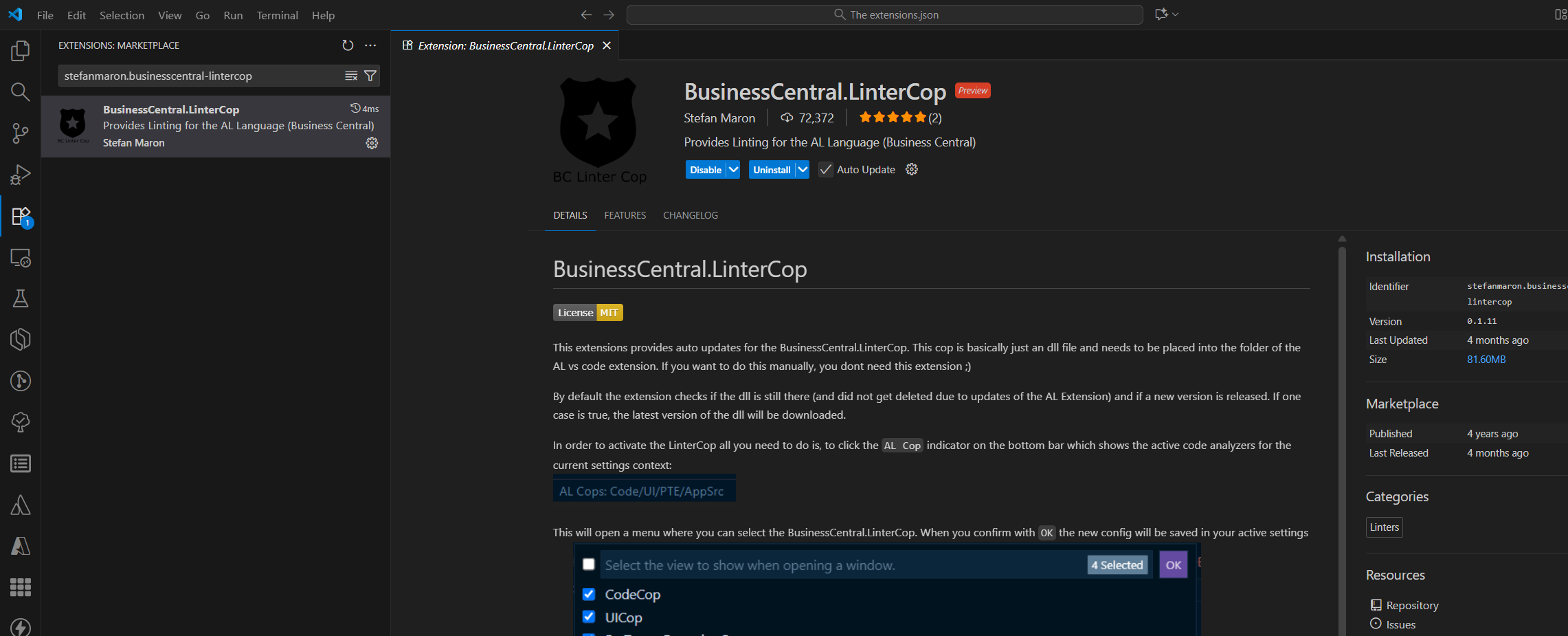
Task: Open the Testing flask icon
Action: click(x=21, y=298)
